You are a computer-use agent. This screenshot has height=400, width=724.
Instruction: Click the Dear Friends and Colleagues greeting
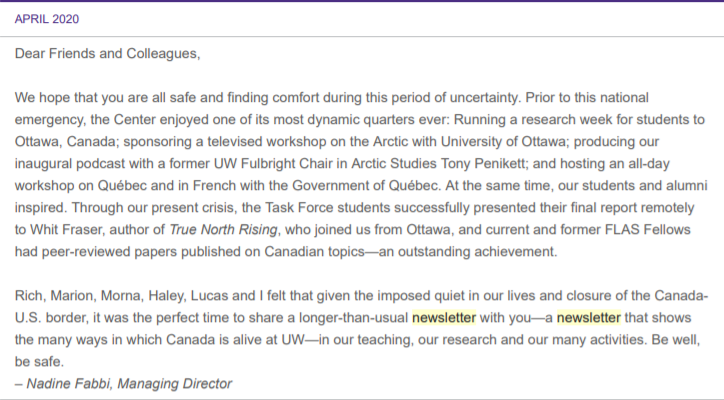(x=108, y=54)
